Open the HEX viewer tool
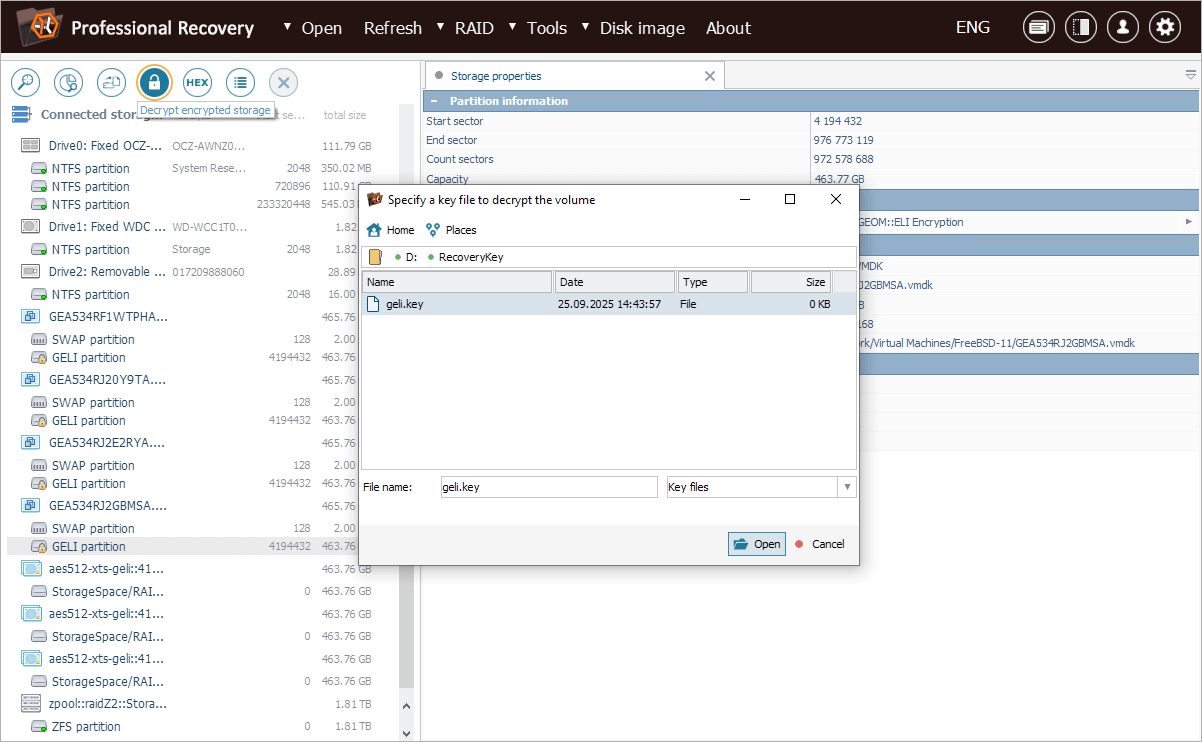This screenshot has height=742, width=1202. (197, 82)
